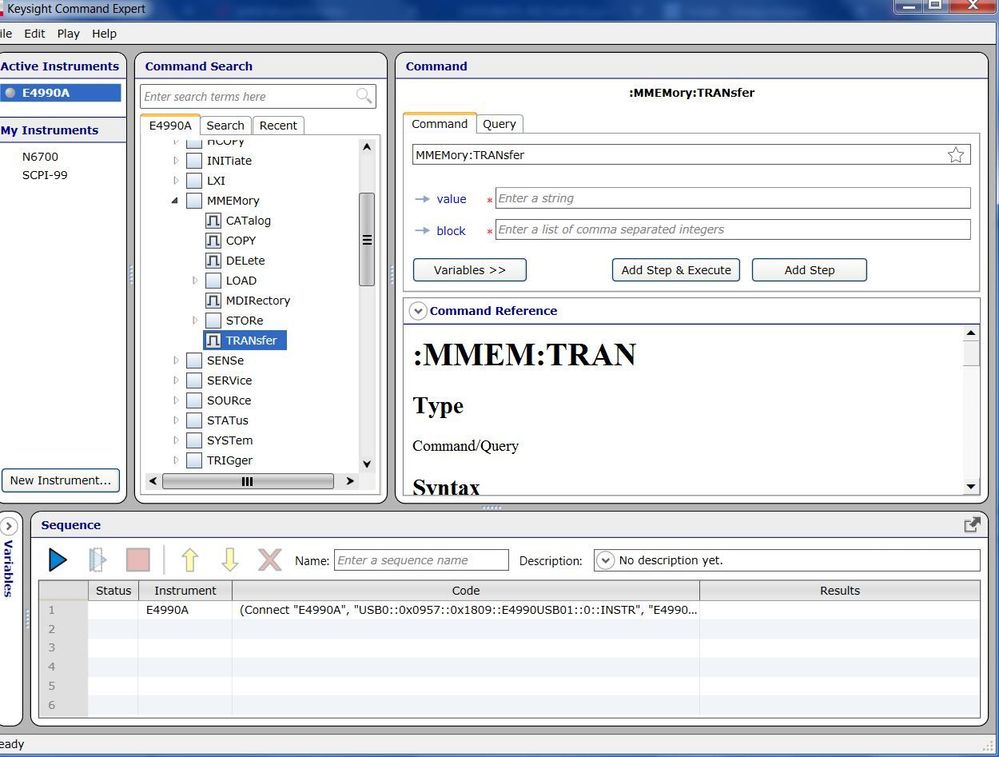Mark MMEMory:TRANsfer as favorite with star
Viewport: 999px width, 757px height.
(956, 155)
